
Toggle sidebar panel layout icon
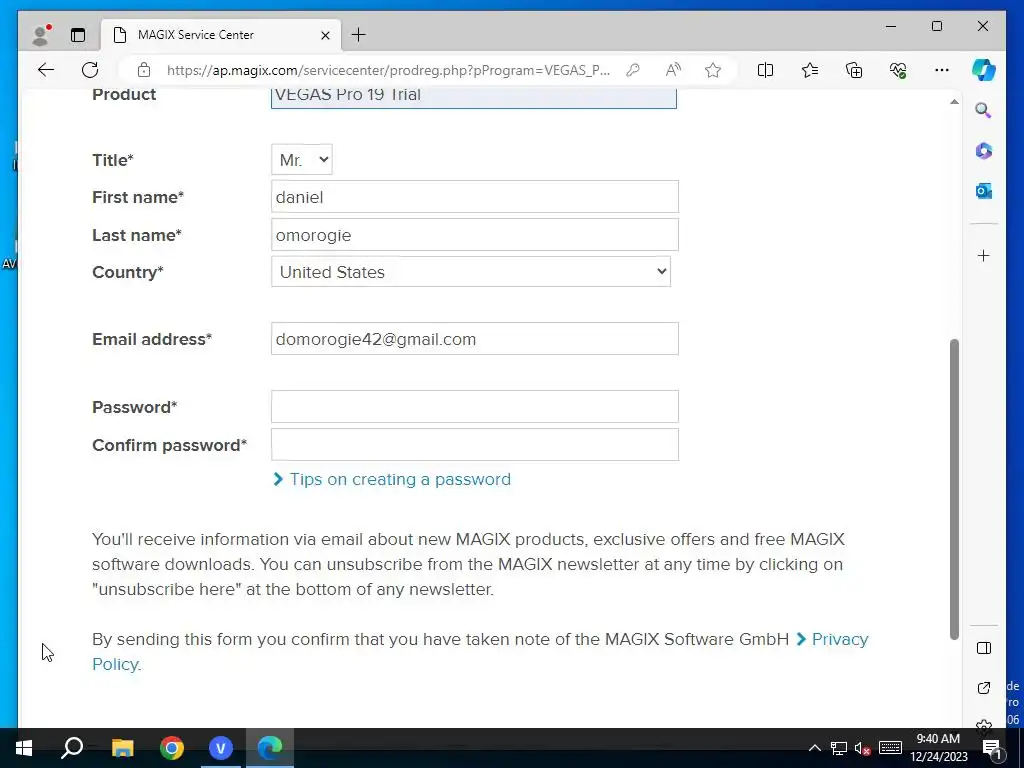984,648
